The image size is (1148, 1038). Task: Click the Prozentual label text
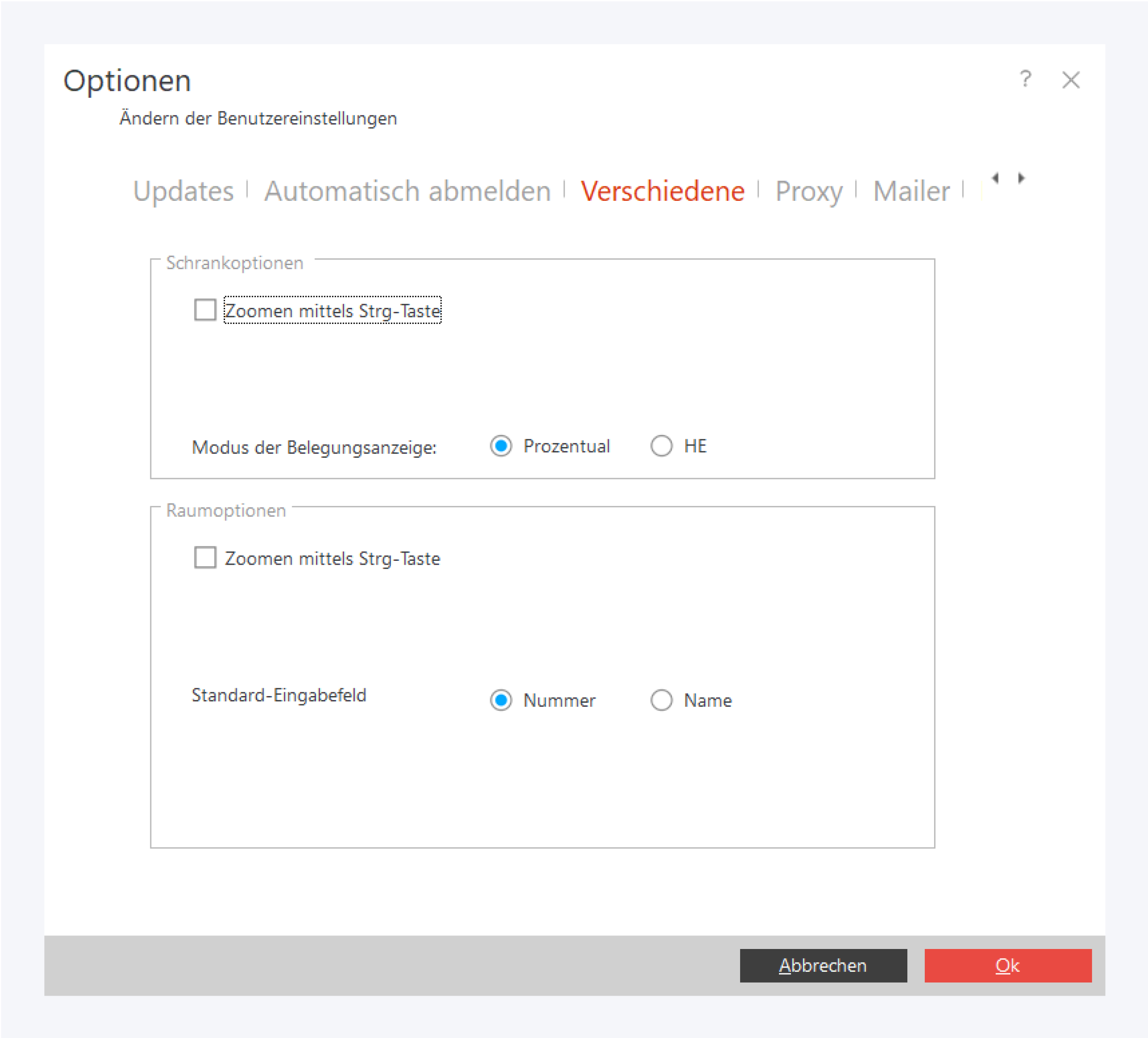pos(566,446)
